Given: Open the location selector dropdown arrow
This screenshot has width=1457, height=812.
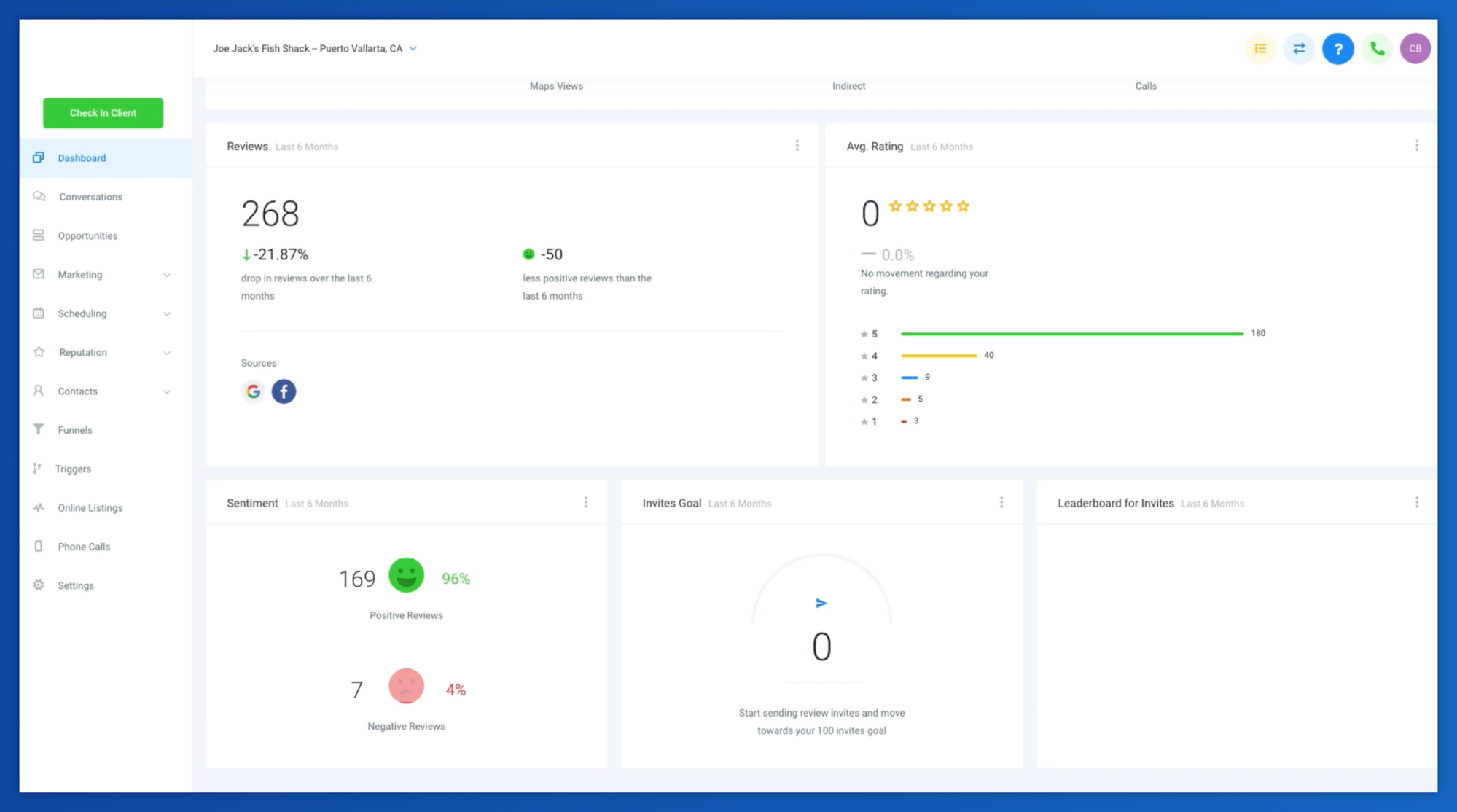Looking at the screenshot, I should 413,49.
